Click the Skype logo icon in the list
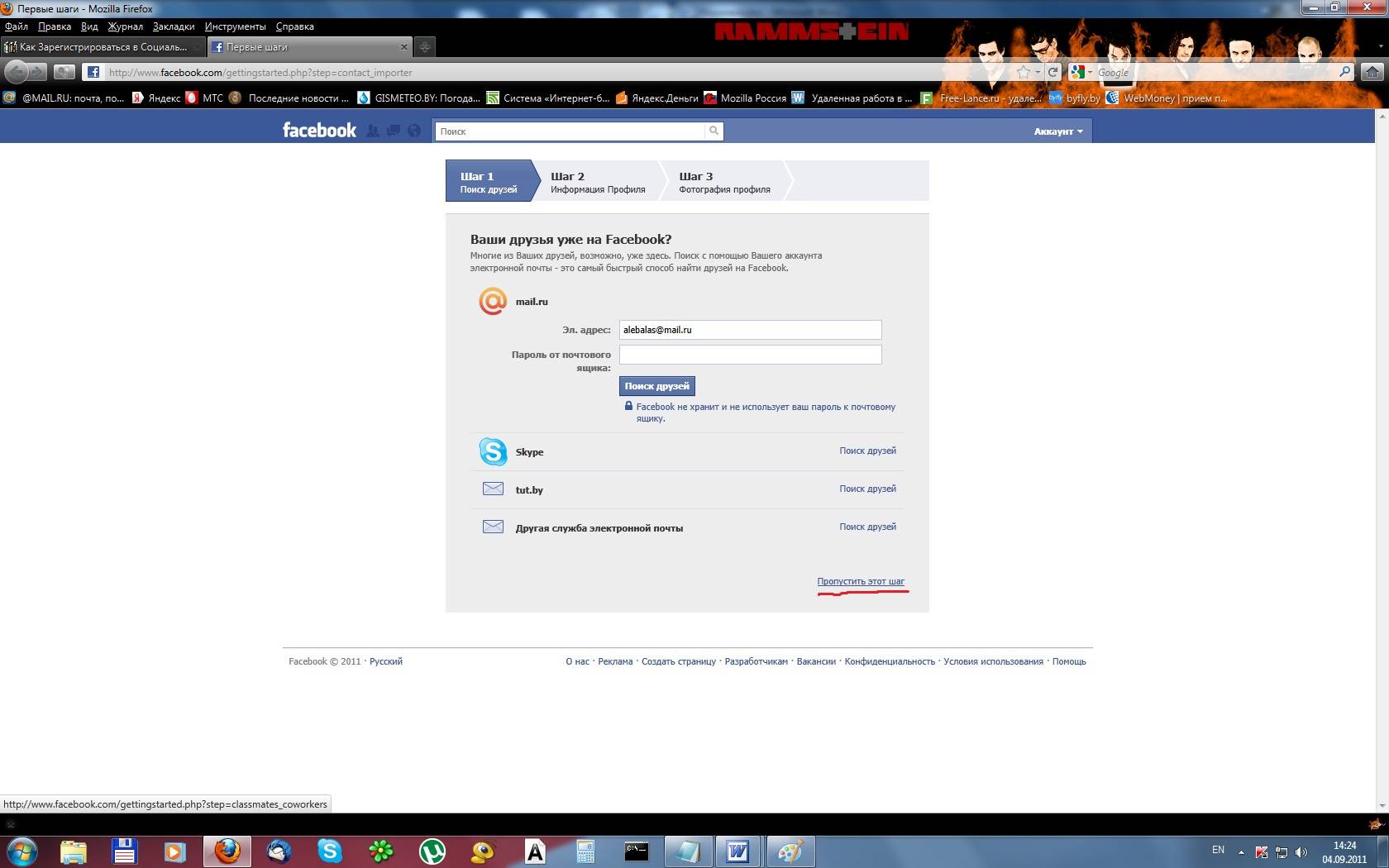The image size is (1389, 868). pos(493,451)
